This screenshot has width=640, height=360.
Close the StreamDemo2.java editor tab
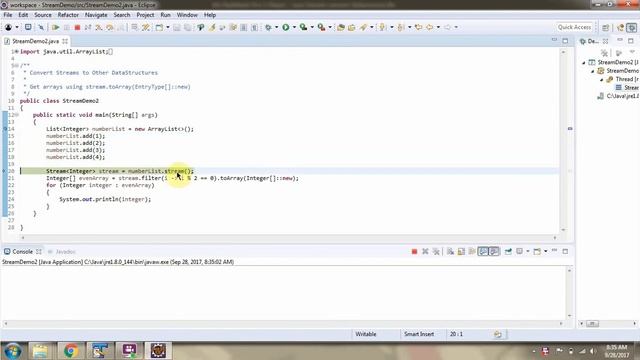pos(65,41)
